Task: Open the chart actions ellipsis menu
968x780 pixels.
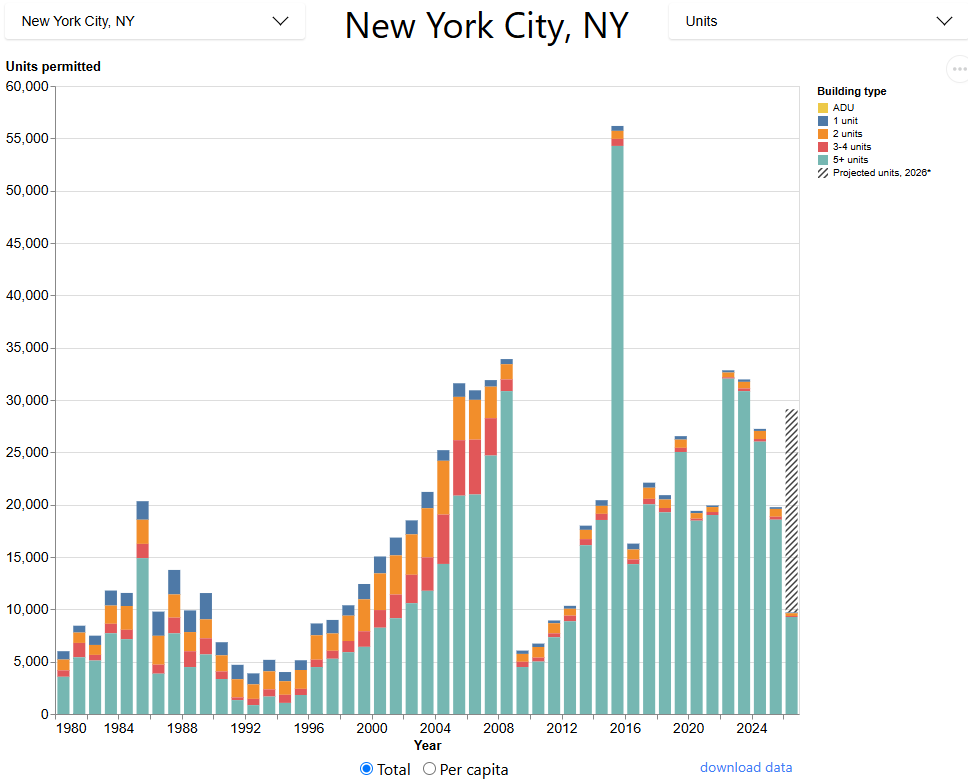Action: tap(959, 69)
